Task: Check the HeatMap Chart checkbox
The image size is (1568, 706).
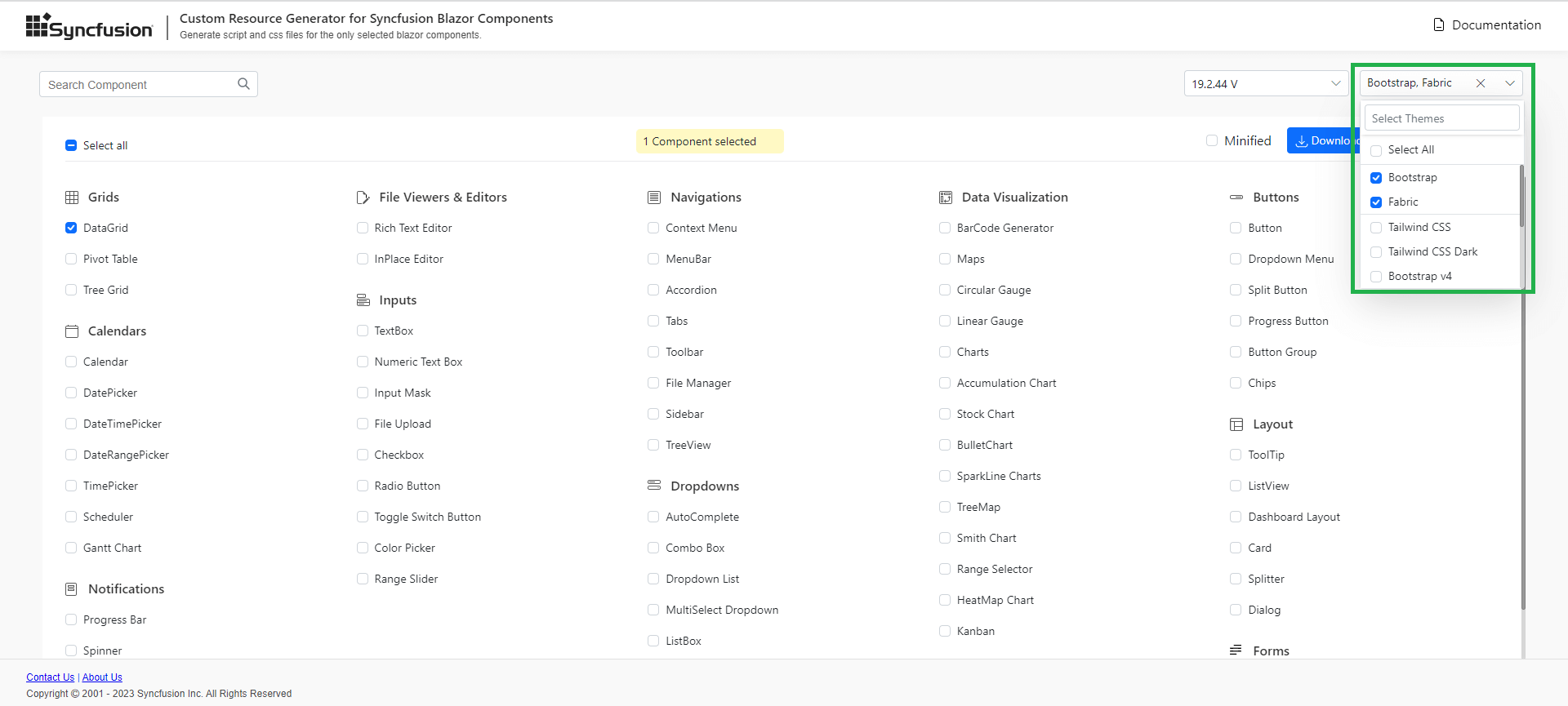Action: 945,600
